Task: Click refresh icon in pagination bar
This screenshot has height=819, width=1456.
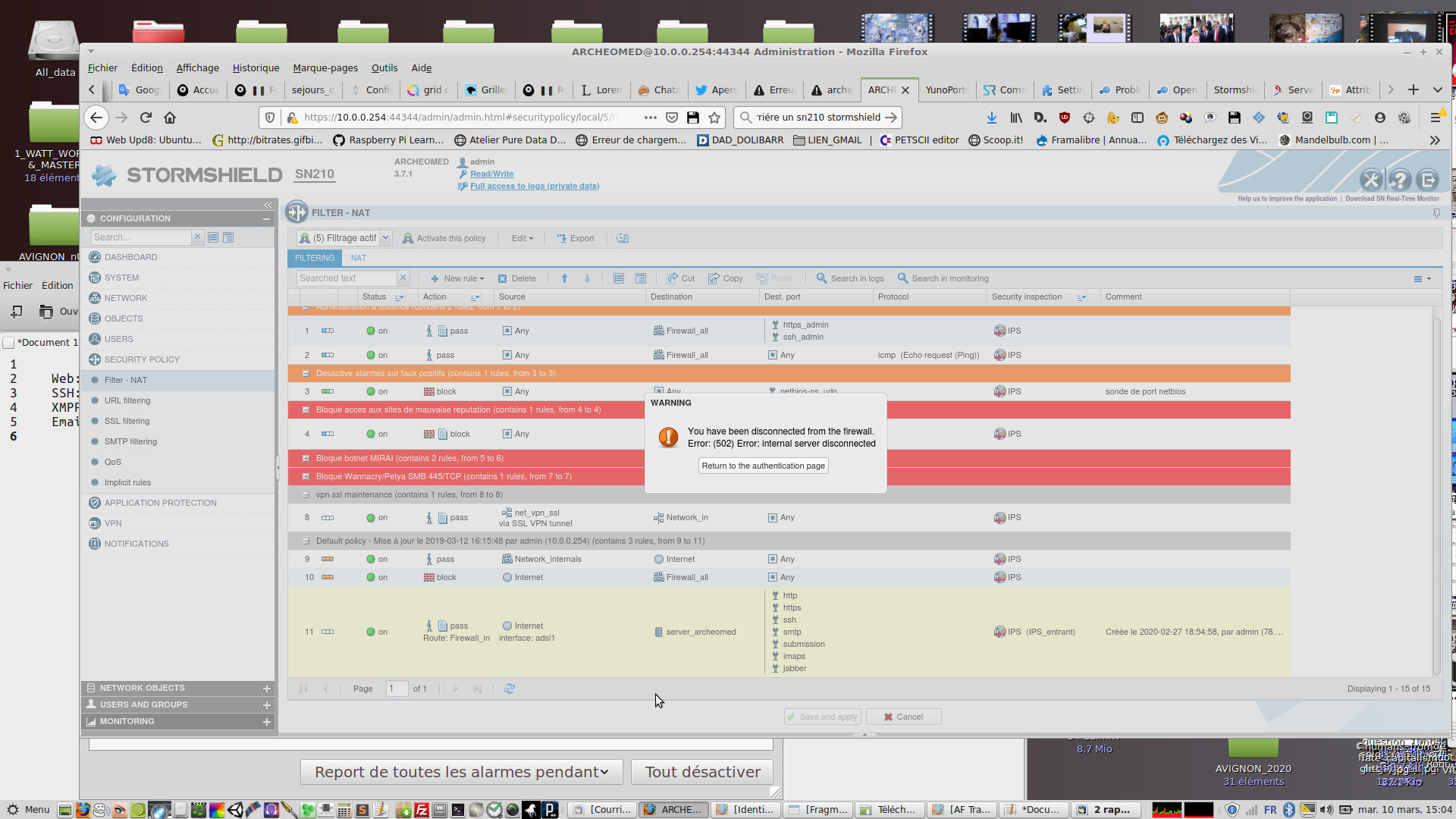Action: coord(510,689)
